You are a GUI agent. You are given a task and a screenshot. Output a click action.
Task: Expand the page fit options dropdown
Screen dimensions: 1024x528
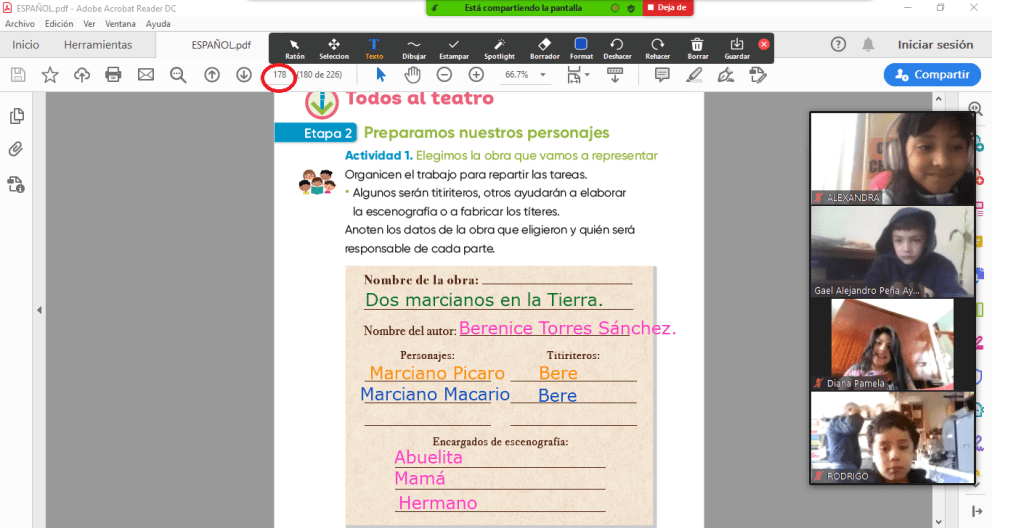[587, 75]
